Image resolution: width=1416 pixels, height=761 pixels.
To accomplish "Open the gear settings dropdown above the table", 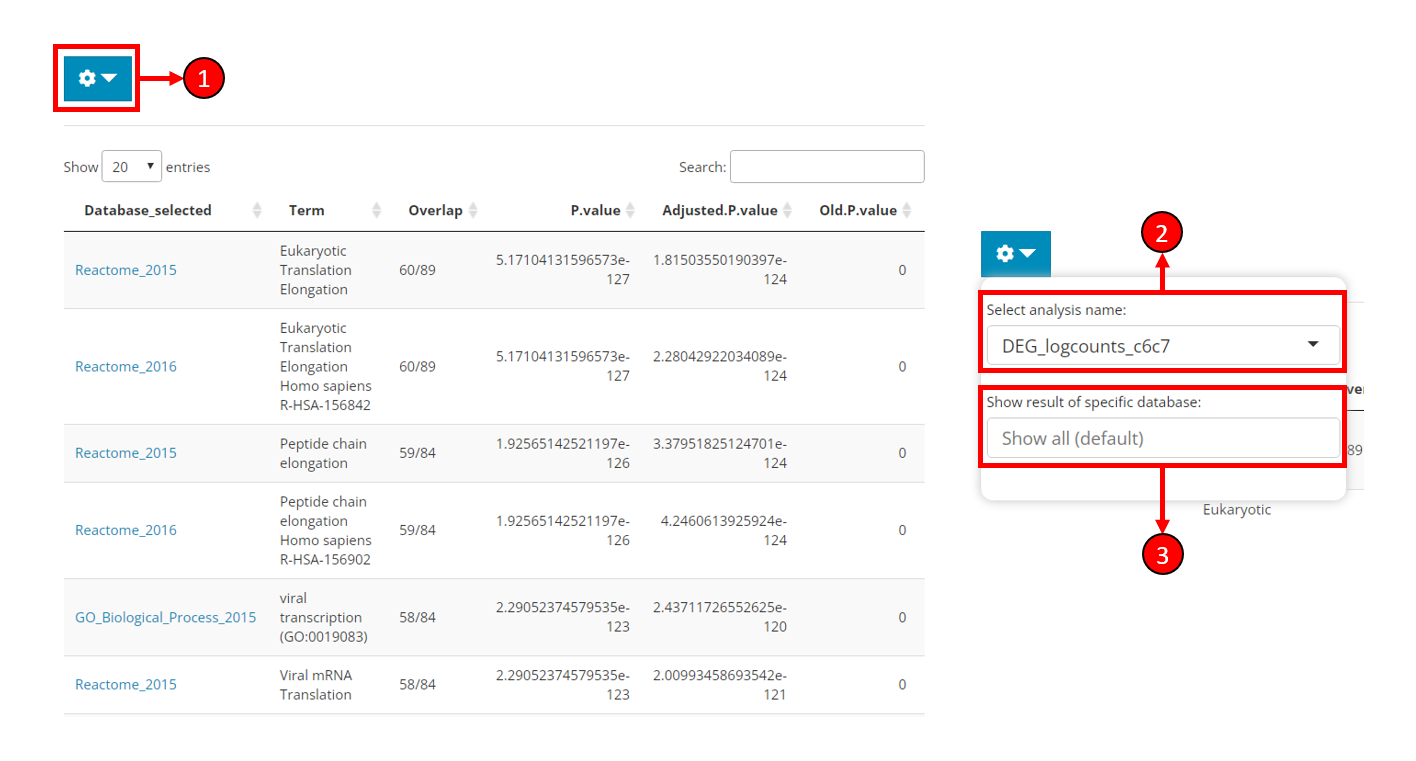I will coord(97,78).
